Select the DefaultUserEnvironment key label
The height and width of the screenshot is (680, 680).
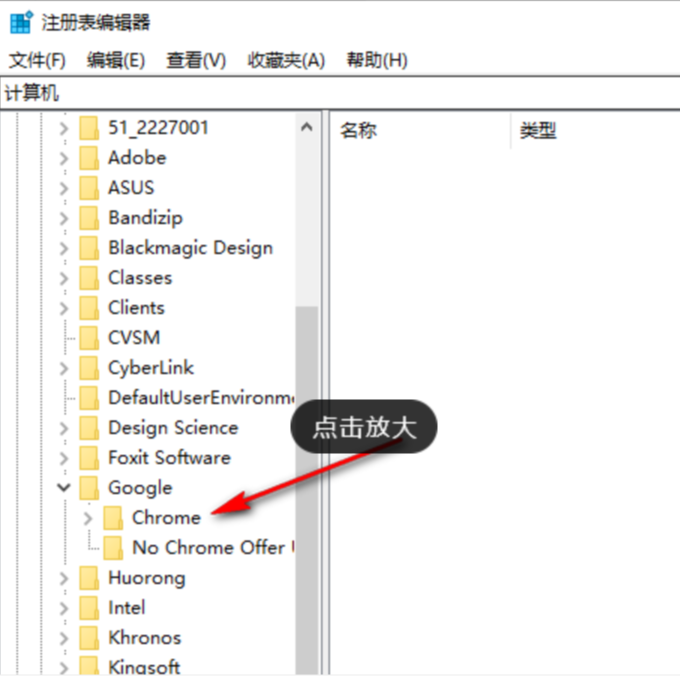(x=201, y=398)
